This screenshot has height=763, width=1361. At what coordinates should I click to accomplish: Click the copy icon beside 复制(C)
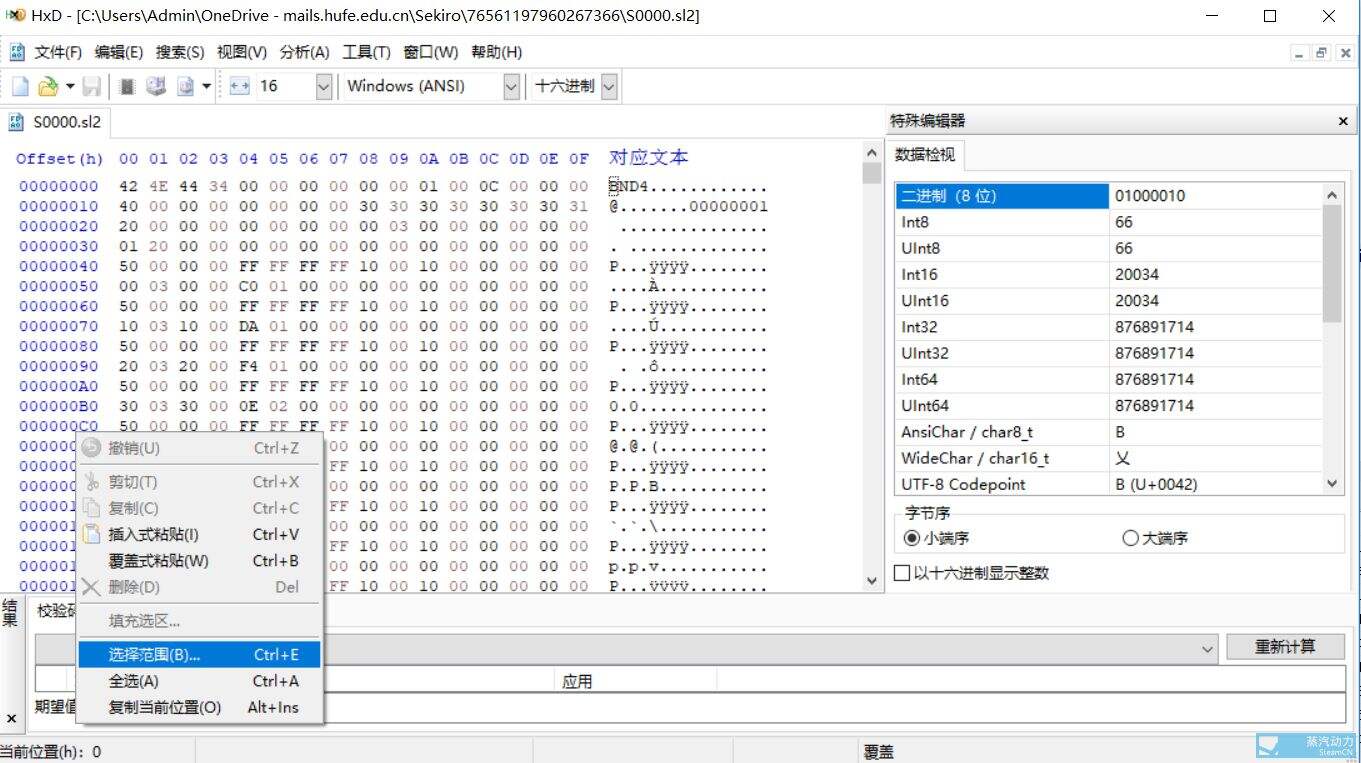[91, 508]
